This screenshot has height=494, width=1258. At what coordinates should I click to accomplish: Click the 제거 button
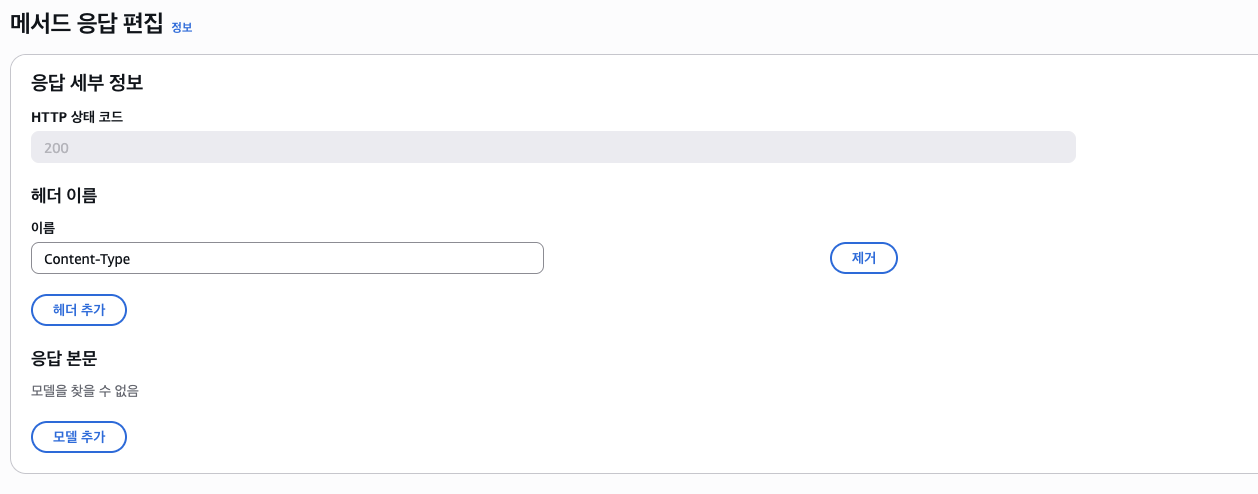click(x=864, y=258)
